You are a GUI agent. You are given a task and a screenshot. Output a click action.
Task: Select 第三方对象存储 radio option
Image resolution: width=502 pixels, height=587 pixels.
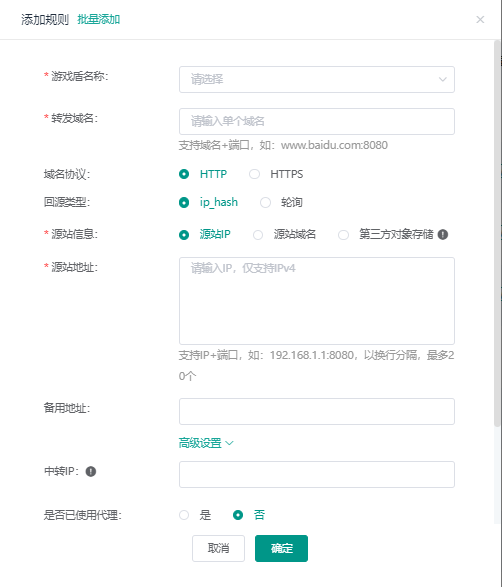(343, 235)
